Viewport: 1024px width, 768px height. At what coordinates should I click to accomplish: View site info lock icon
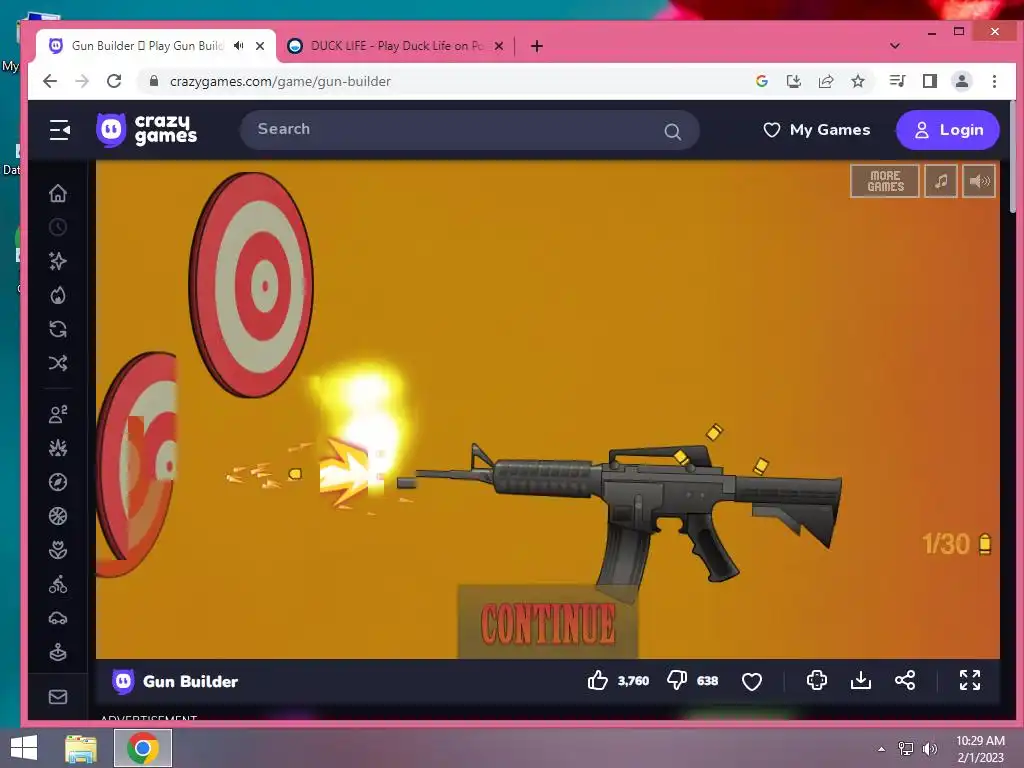(x=154, y=80)
